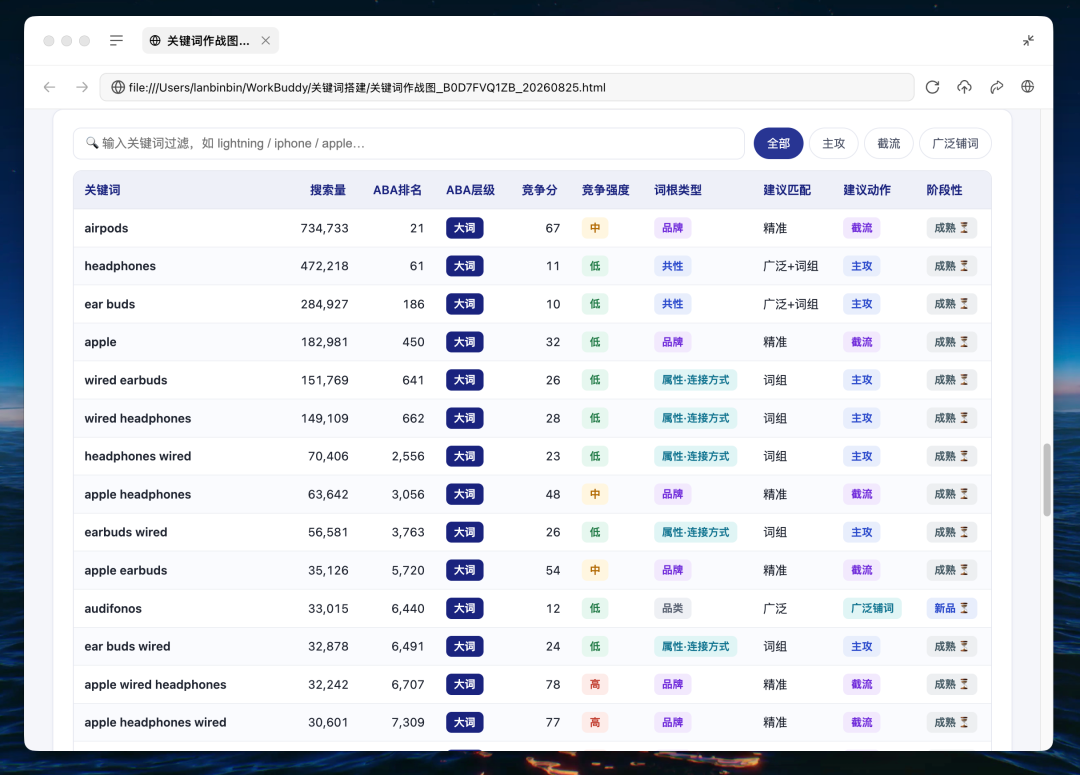Click the headphones keyword cell
Viewport: 1080px width, 775px height.
(120, 266)
